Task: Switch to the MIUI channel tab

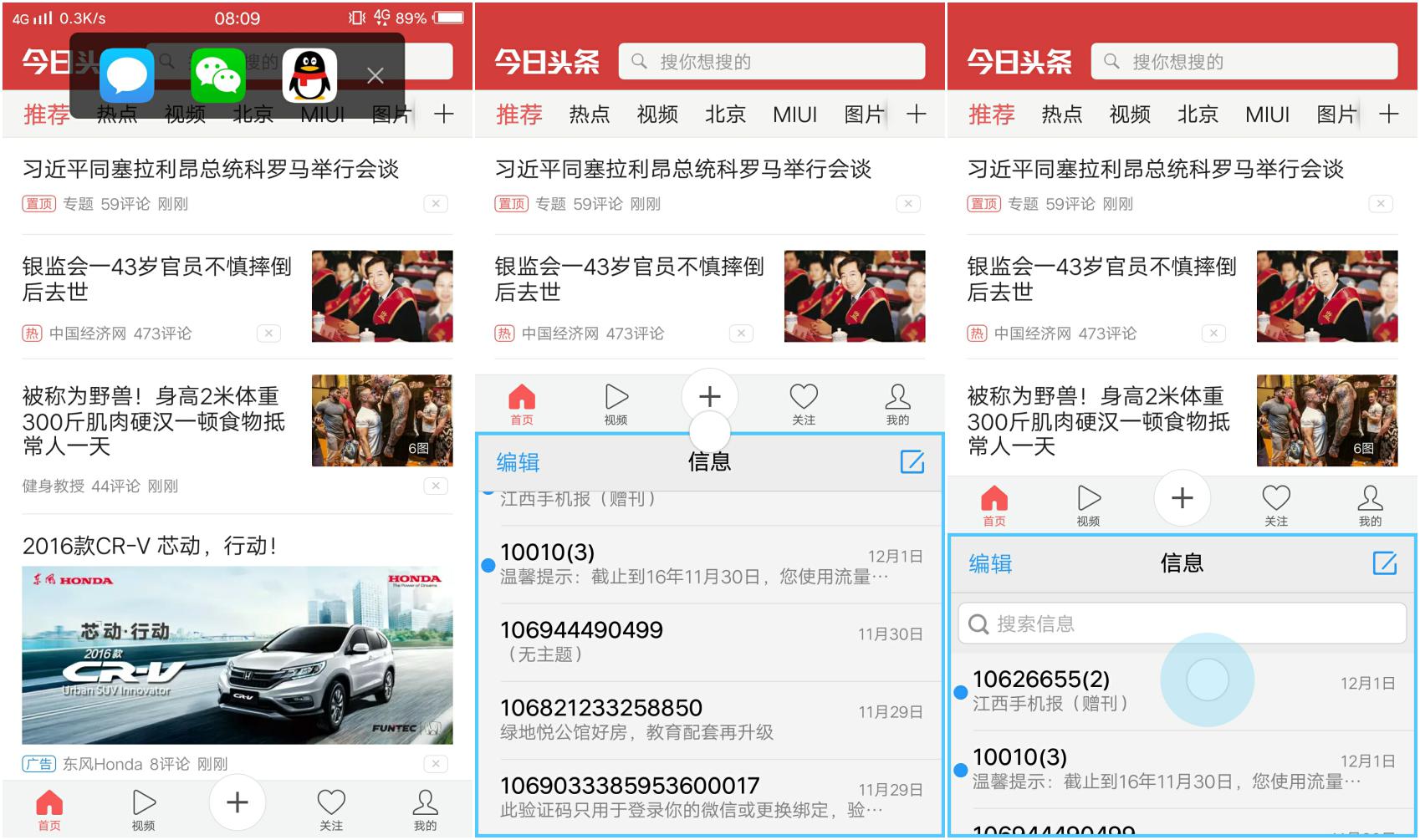Action: click(794, 115)
